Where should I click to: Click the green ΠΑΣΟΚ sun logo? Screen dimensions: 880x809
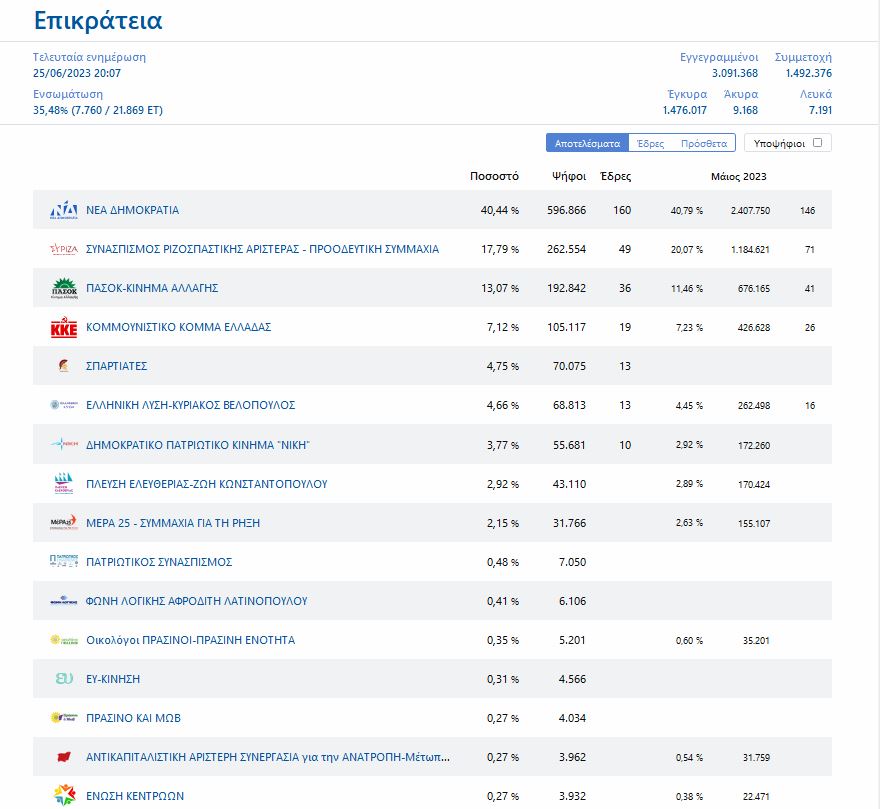64,288
